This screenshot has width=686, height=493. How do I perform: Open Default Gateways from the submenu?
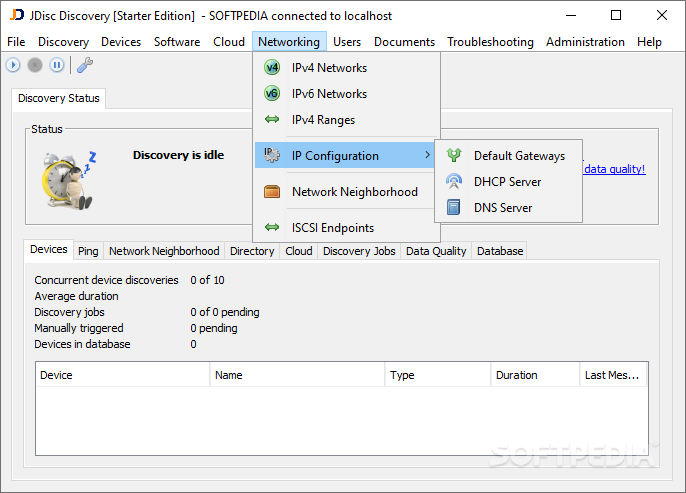click(508, 156)
